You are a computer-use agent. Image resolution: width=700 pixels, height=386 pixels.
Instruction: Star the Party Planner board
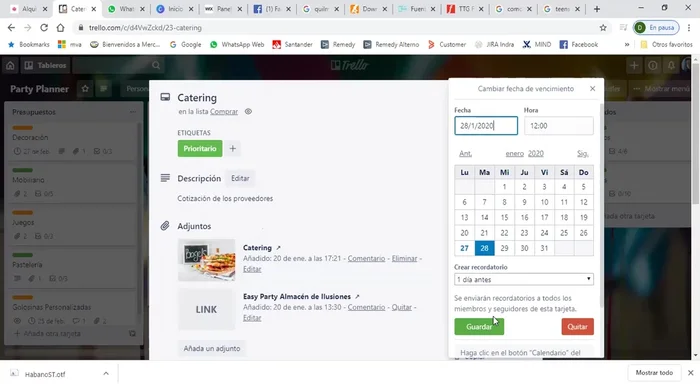click(85, 89)
